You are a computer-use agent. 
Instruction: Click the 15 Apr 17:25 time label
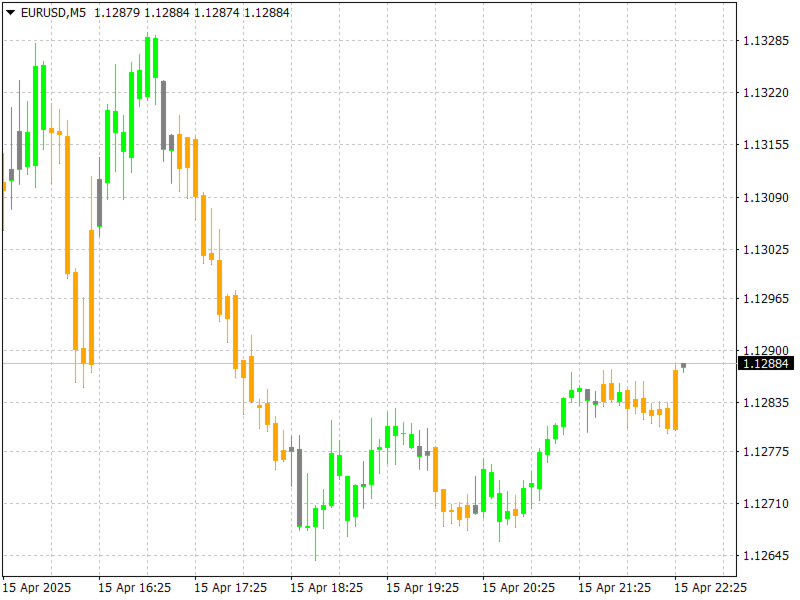[231, 588]
